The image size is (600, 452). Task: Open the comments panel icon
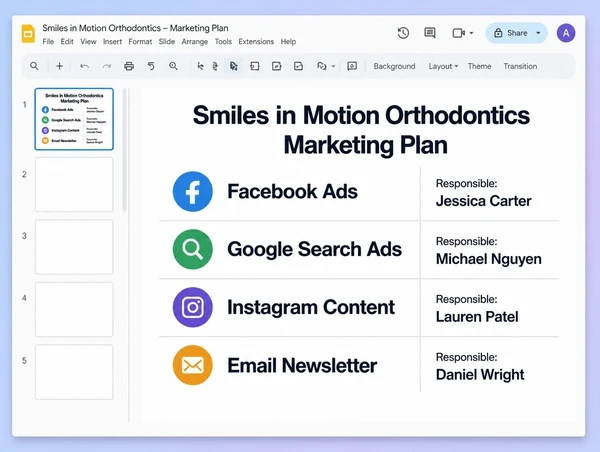pyautogui.click(x=430, y=33)
